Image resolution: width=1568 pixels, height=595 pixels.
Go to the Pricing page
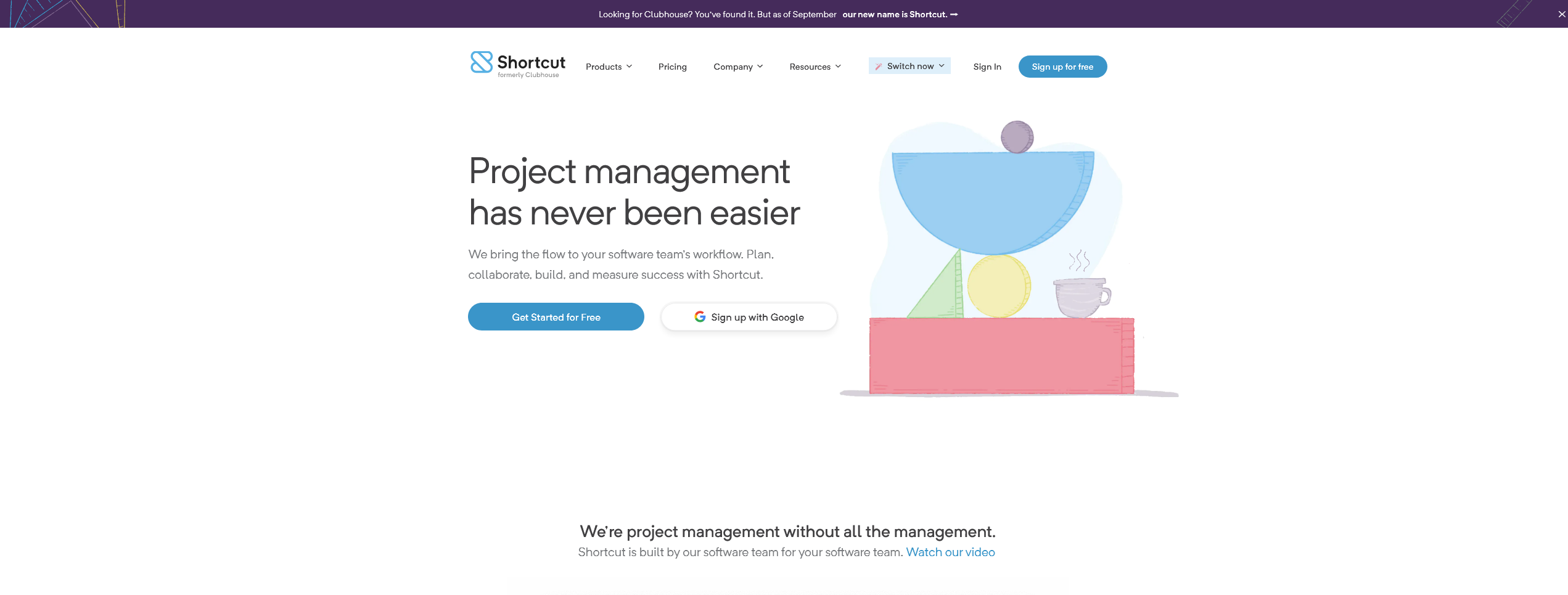672,67
